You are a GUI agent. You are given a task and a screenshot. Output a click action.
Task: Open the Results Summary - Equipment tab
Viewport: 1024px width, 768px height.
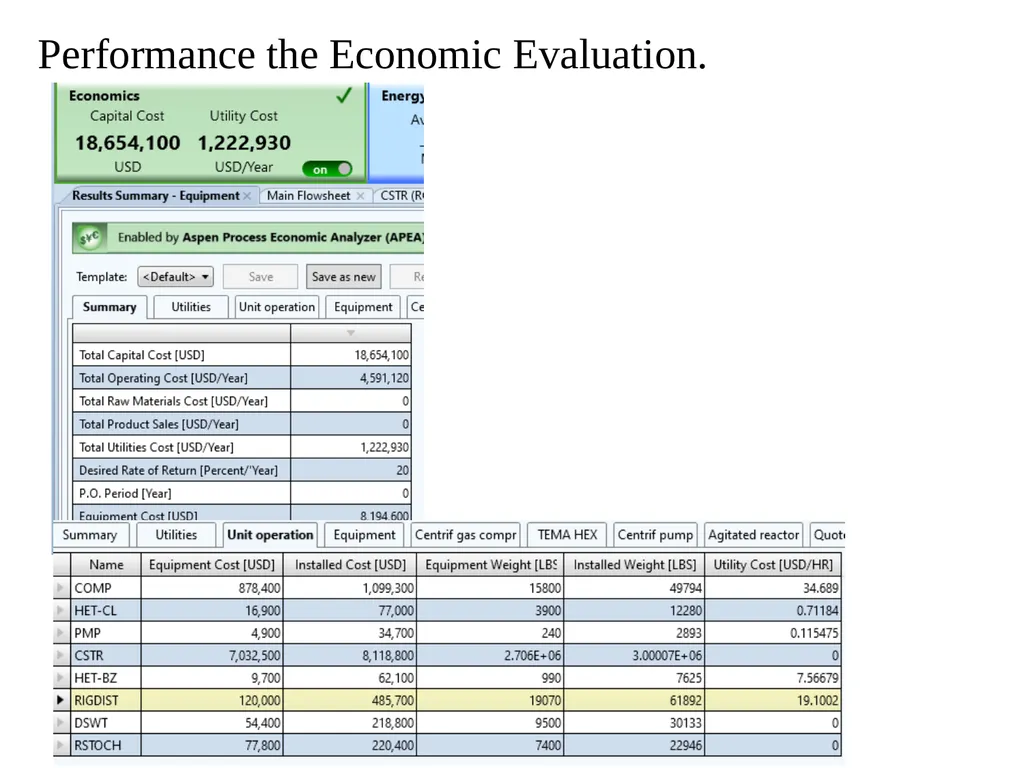[155, 196]
